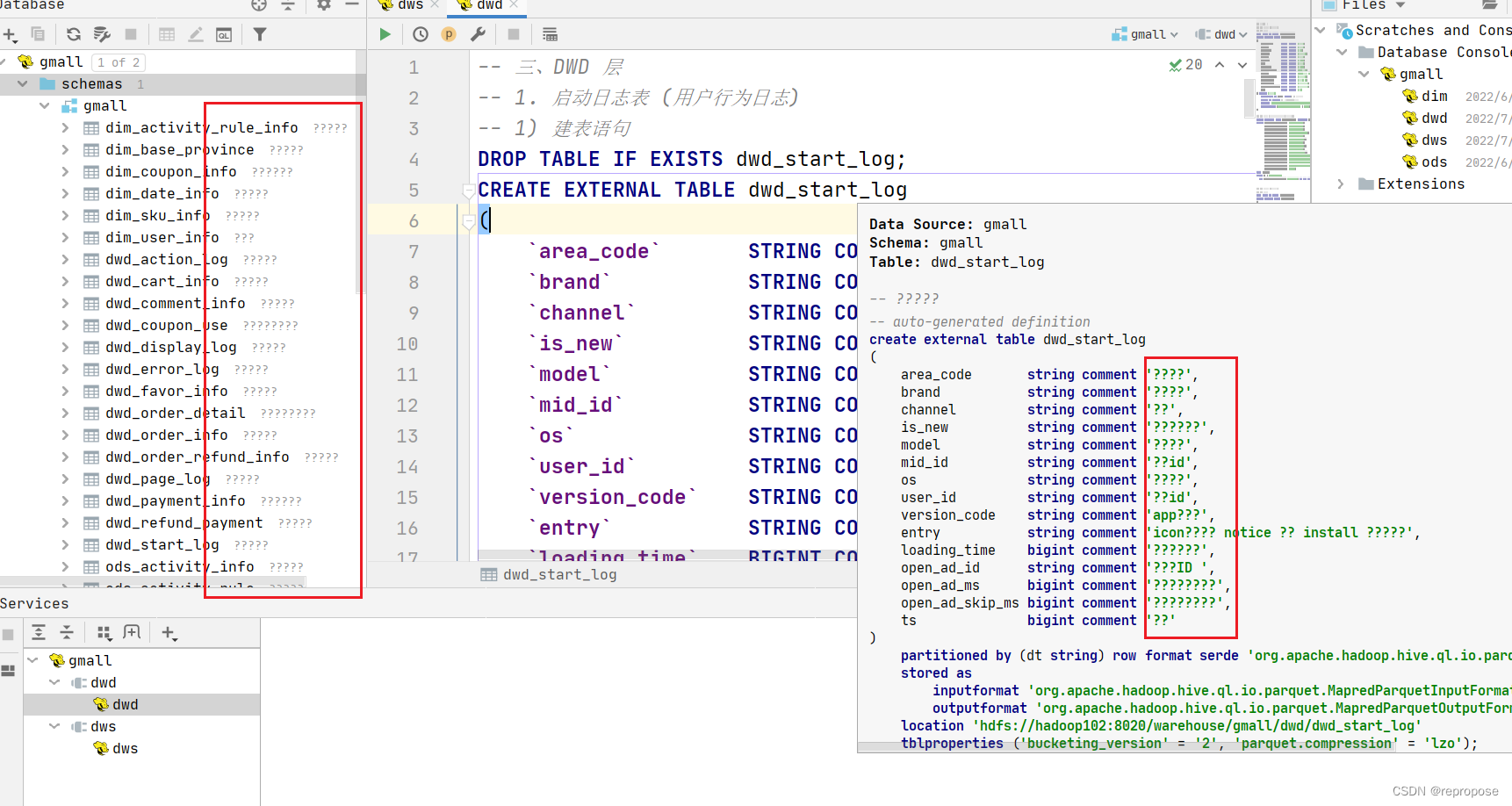1512x806 pixels.
Task: Expand the Extensions folder
Action: click(1341, 184)
